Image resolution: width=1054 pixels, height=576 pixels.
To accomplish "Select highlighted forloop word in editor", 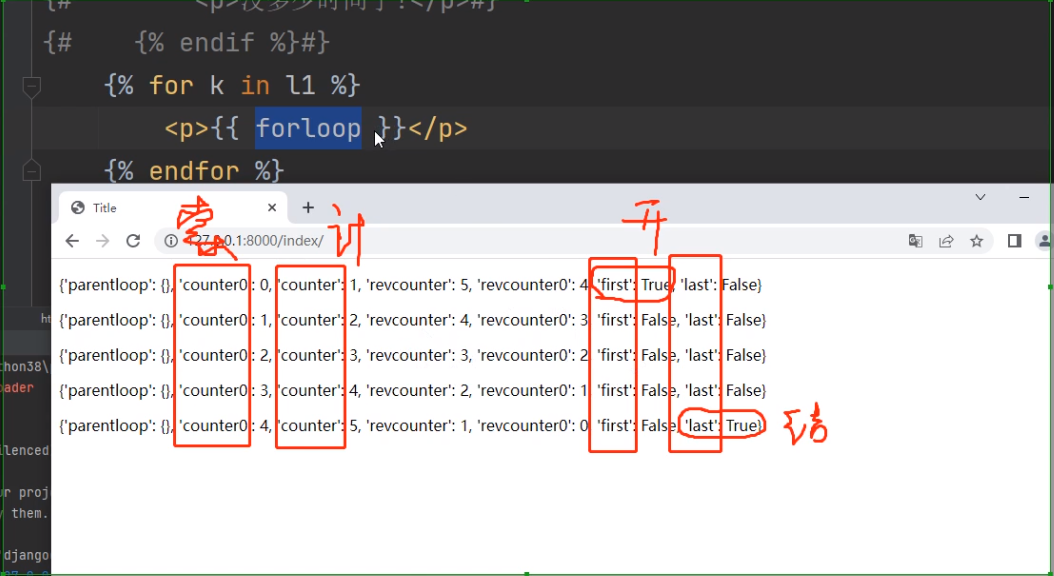I will [x=309, y=128].
